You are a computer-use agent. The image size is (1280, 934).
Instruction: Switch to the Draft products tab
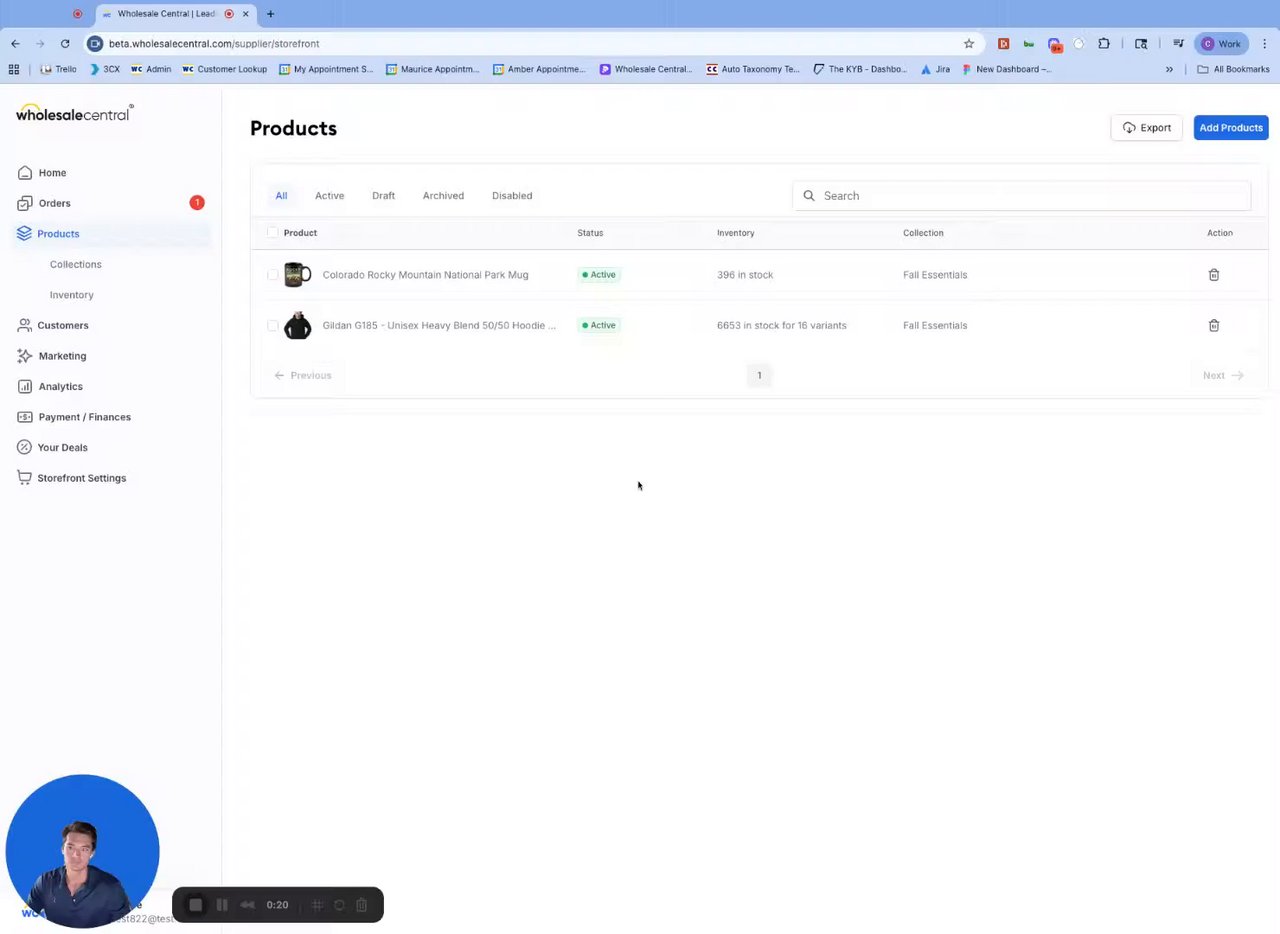tap(383, 195)
